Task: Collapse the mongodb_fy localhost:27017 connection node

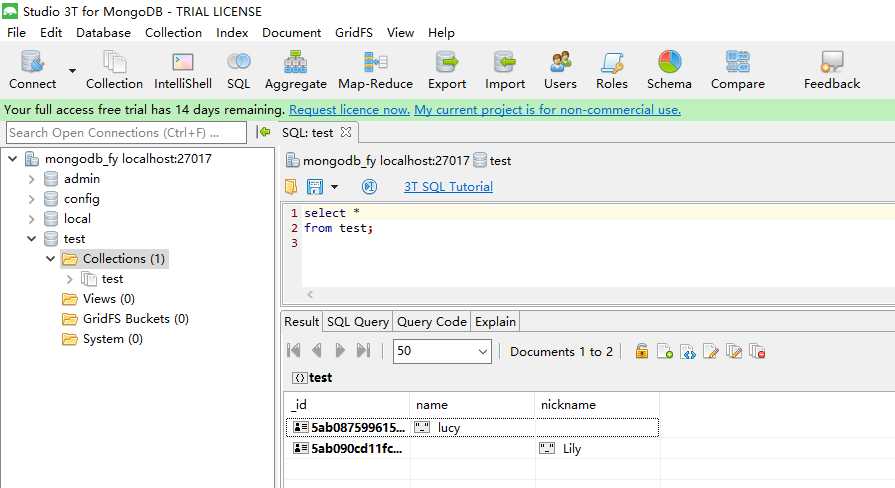Action: coord(13,159)
